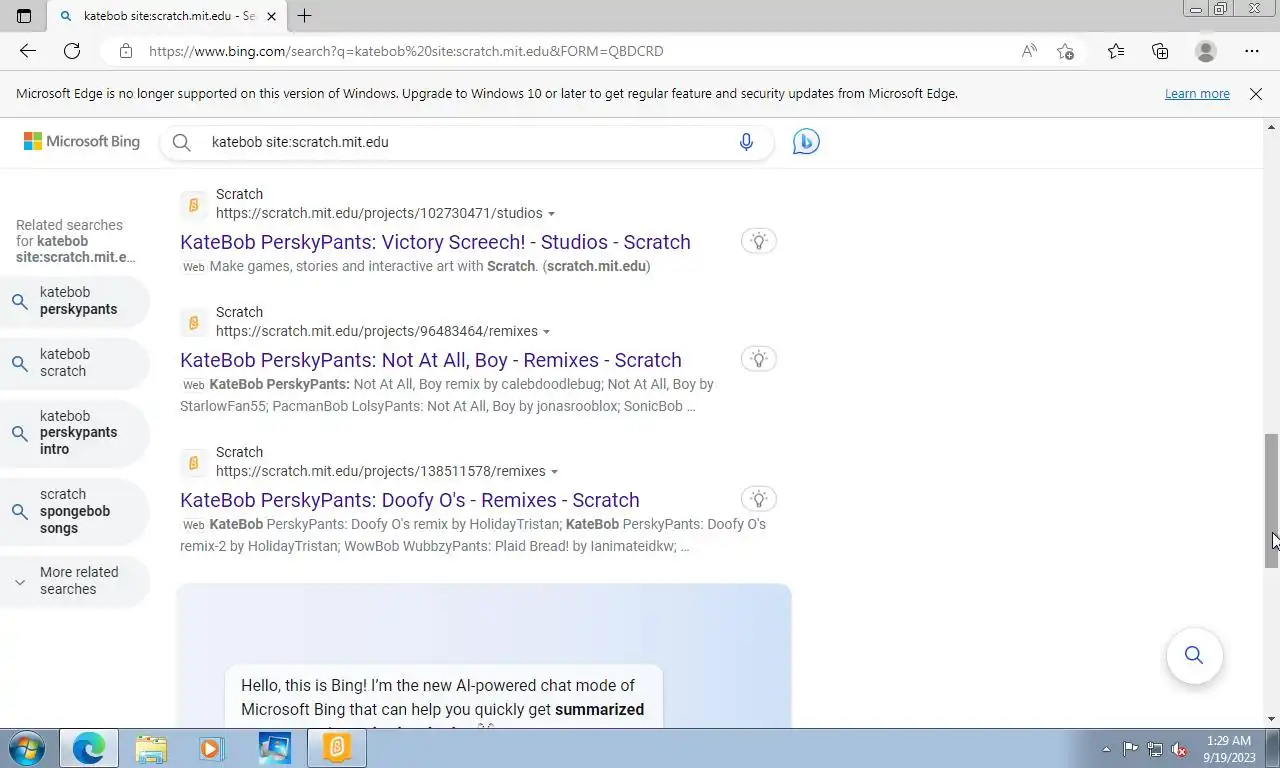Dismiss the Edge unsupported notification bar
1280x768 pixels.
coord(1256,93)
